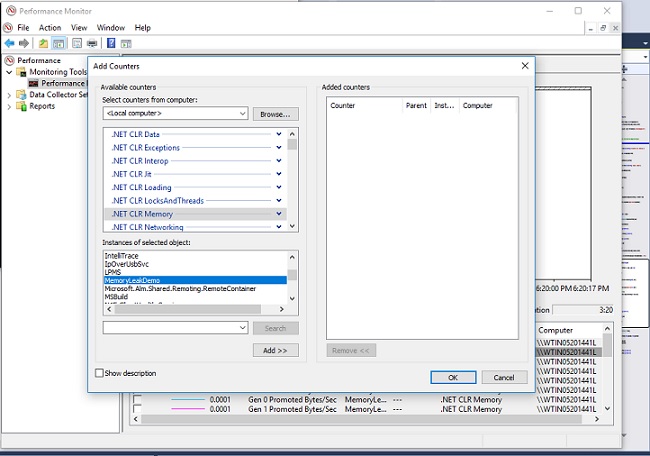Click the Computer column header in Added counters
The image size is (650, 456).
(x=488, y=106)
